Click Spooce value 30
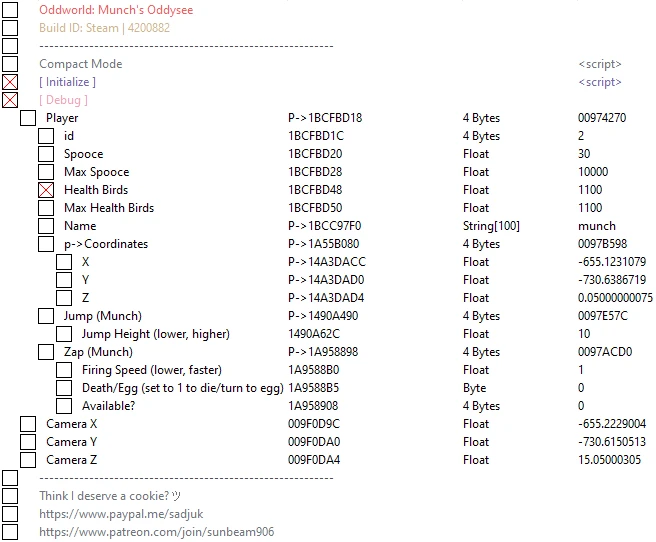Image resolution: width=656 pixels, height=542 pixels. coord(584,154)
